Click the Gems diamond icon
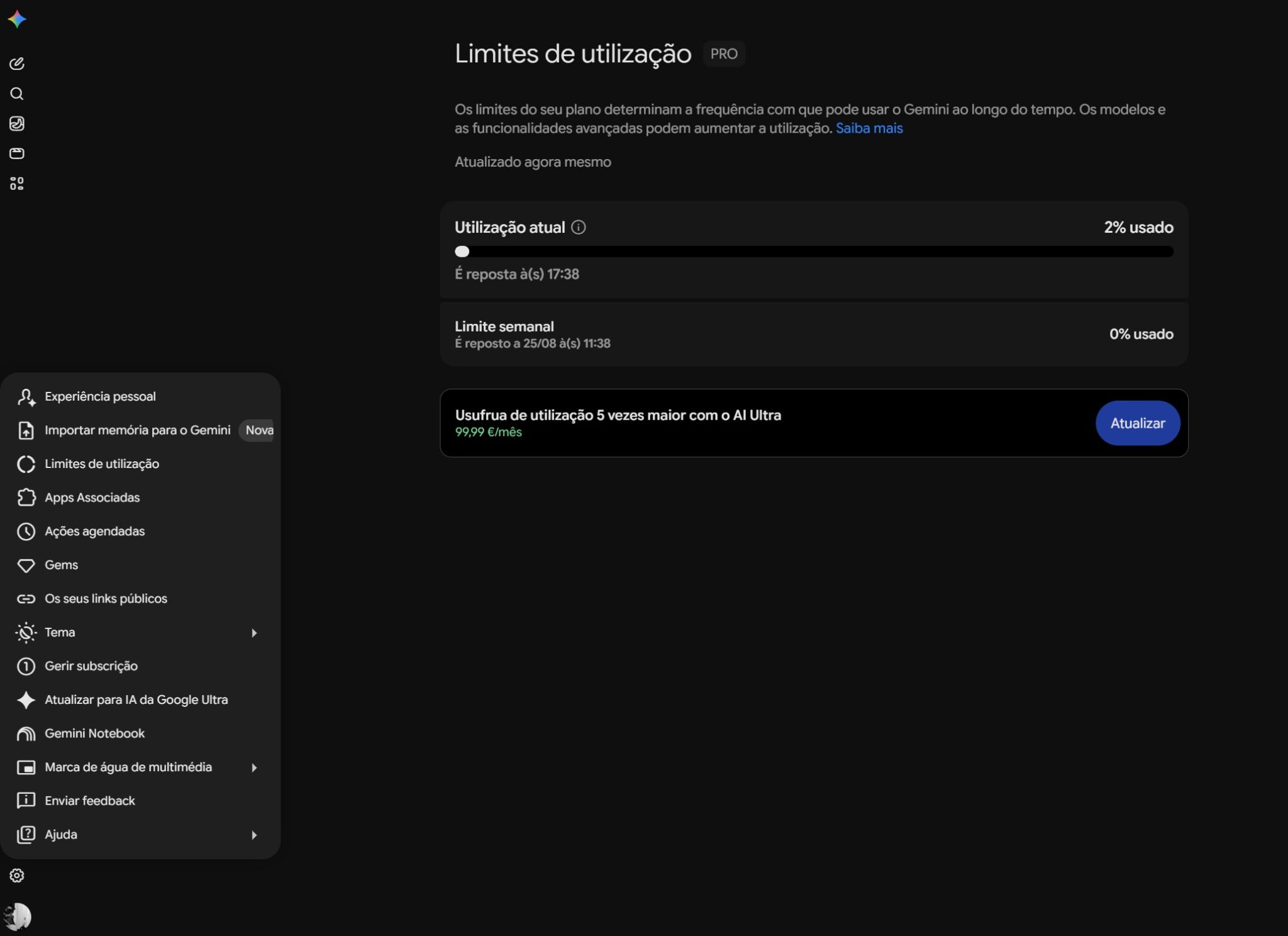 [x=26, y=565]
